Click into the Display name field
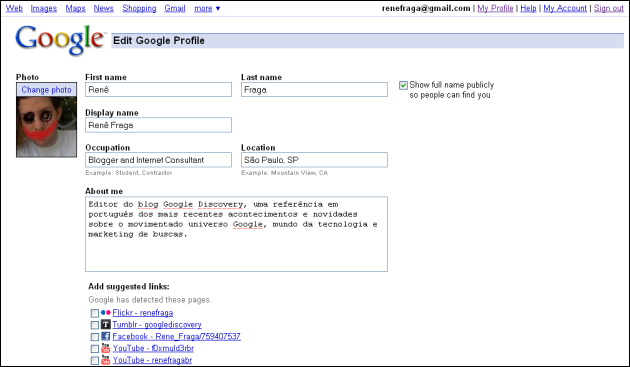The height and width of the screenshot is (367, 630). point(158,125)
